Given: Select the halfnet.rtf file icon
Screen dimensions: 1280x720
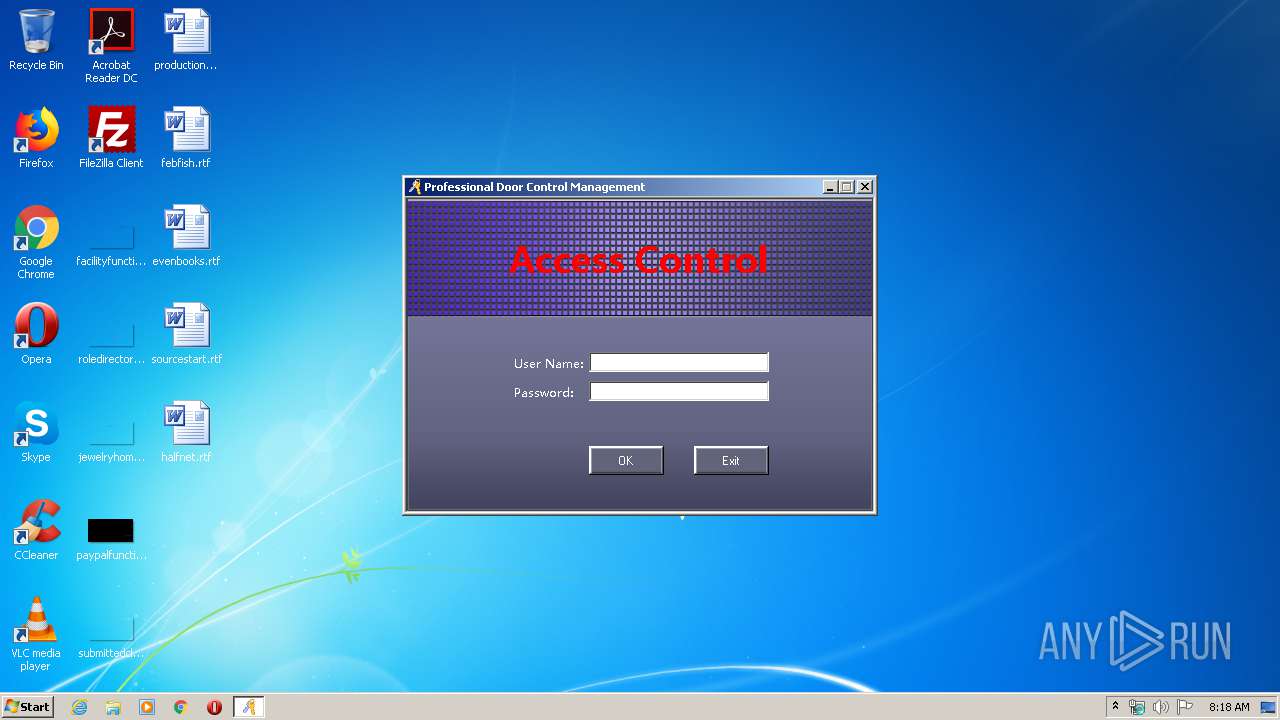Looking at the screenshot, I should pos(186,432).
